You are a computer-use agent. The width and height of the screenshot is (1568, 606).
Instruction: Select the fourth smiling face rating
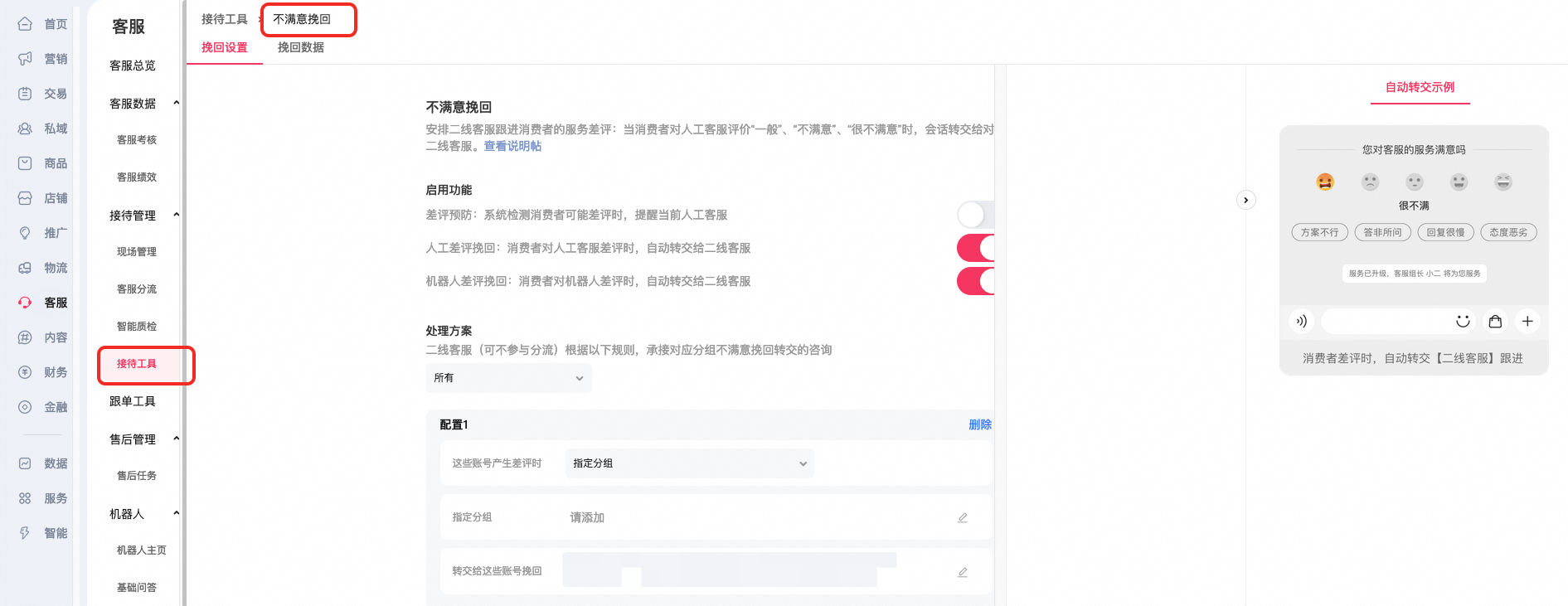click(x=1459, y=182)
